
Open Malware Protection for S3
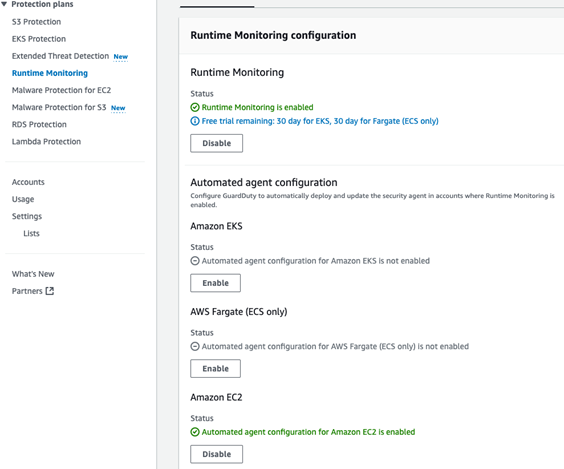coord(59,108)
